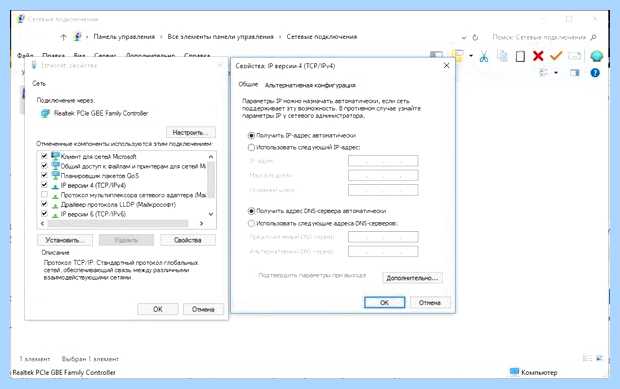Toggle the Общий доступ к файлам и принтерам checkbox

click(x=44, y=166)
